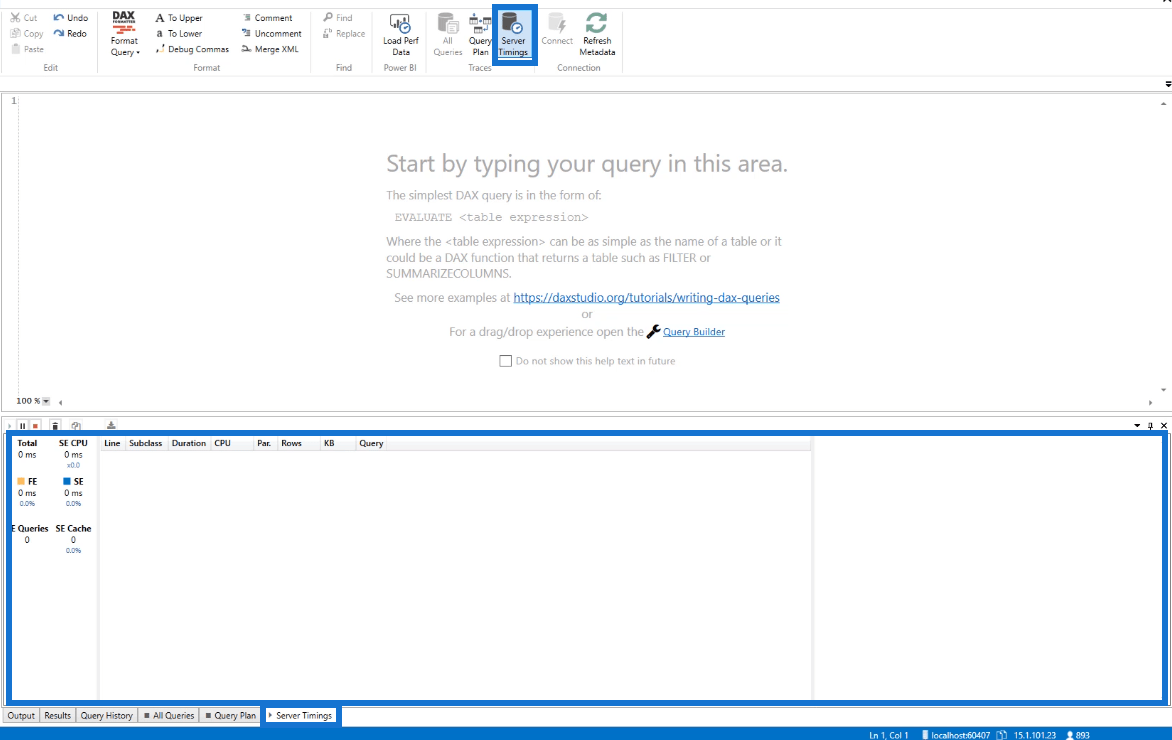
Task: Open the Query Plan bottom tab
Action: [x=230, y=715]
